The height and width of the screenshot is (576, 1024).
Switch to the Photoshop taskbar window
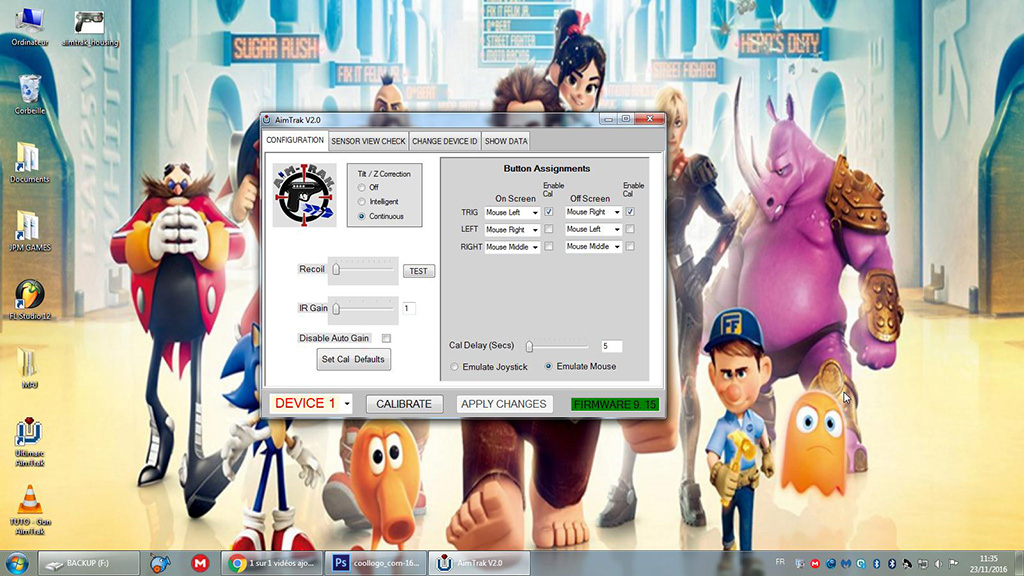click(x=376, y=563)
